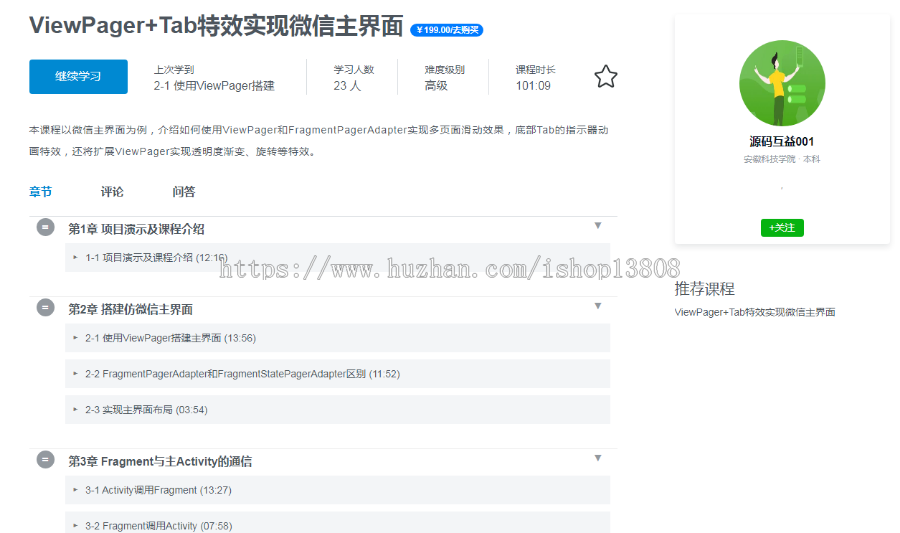
Task: Click the difficulty value 高级
Action: [436, 85]
